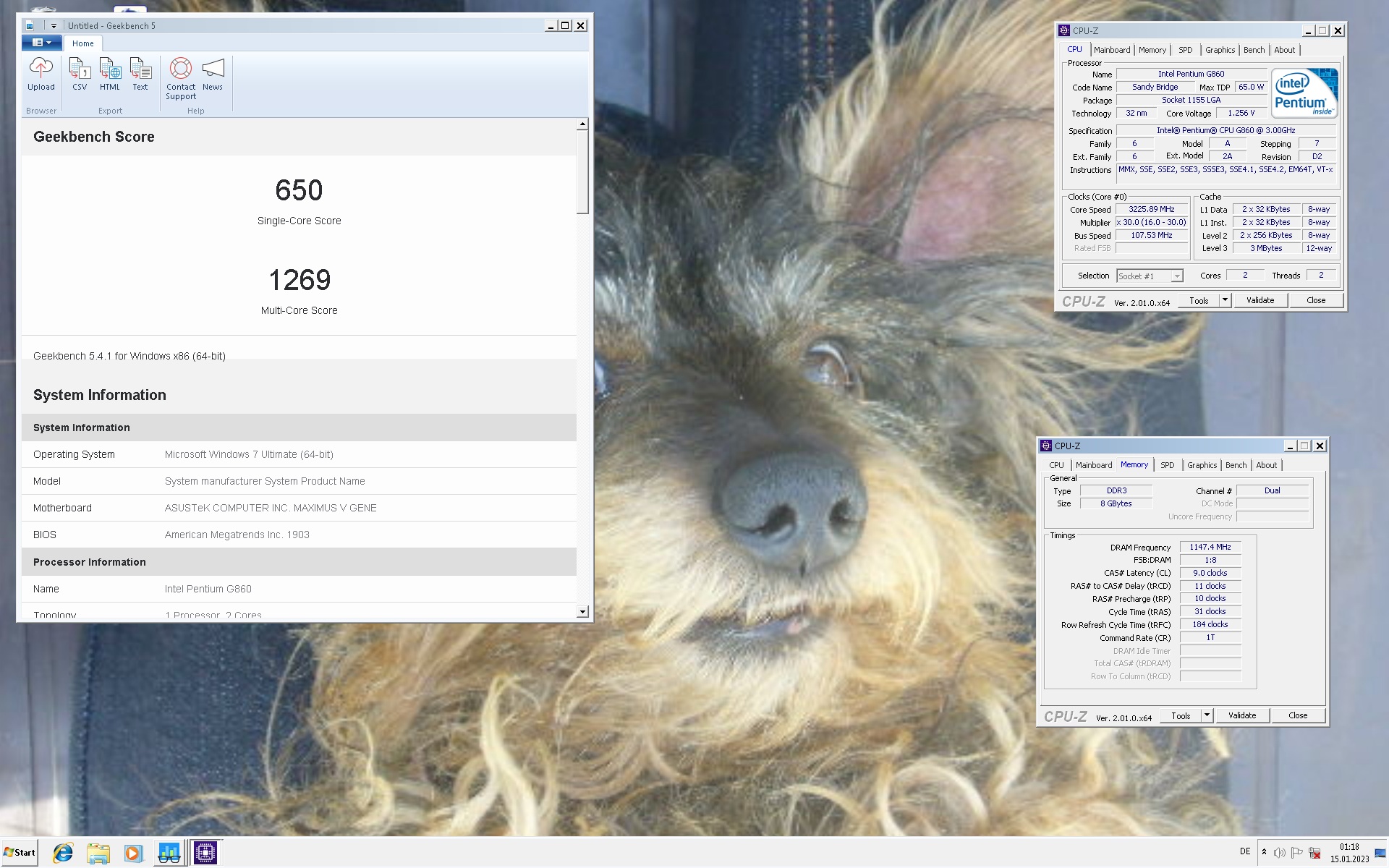Viewport: 1389px width, 868px height.
Task: Click Geekbench scrollbar down arrow
Action: (582, 612)
